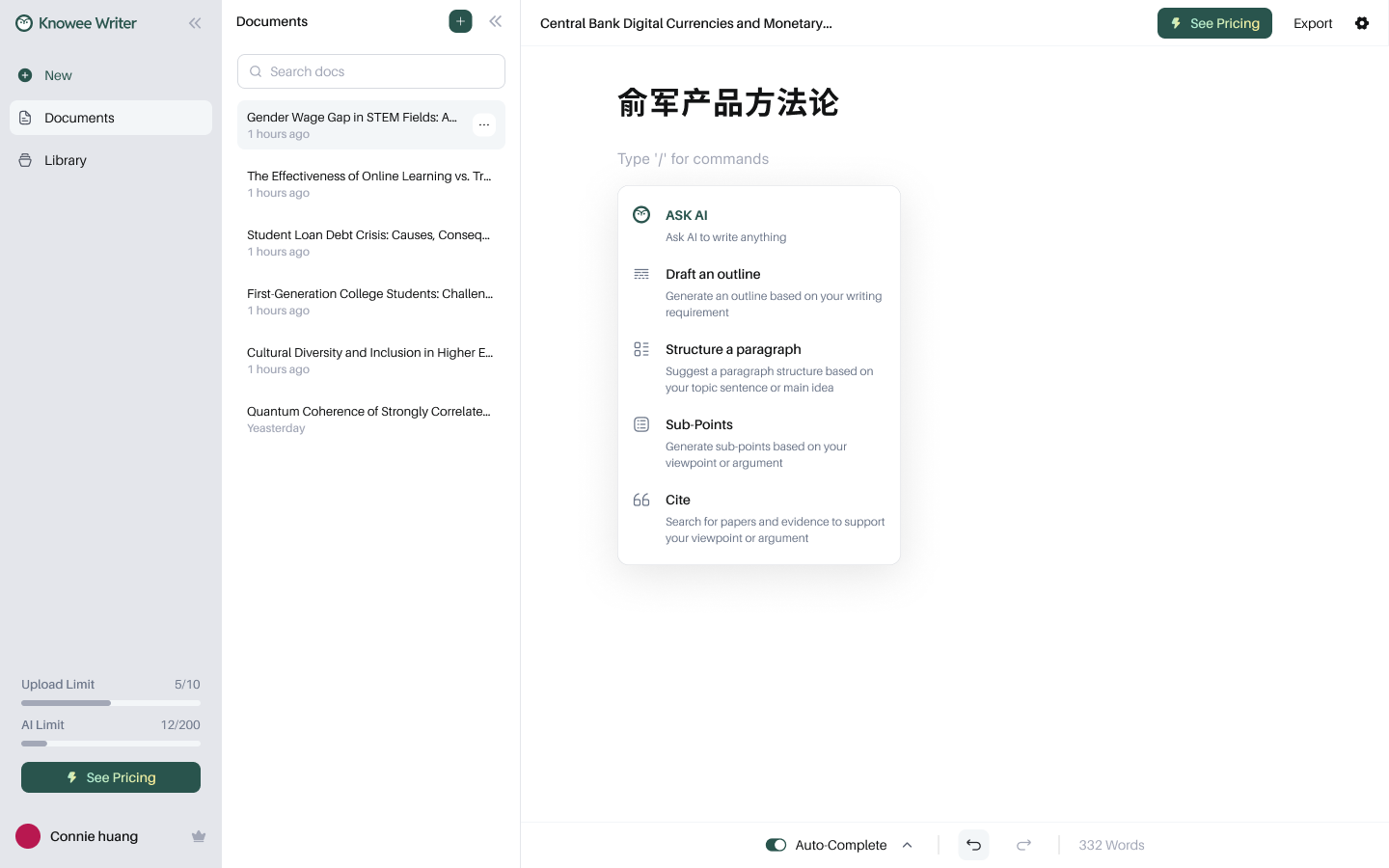The image size is (1389, 868).
Task: Expand Auto-Complete options chevron
Action: 907,845
